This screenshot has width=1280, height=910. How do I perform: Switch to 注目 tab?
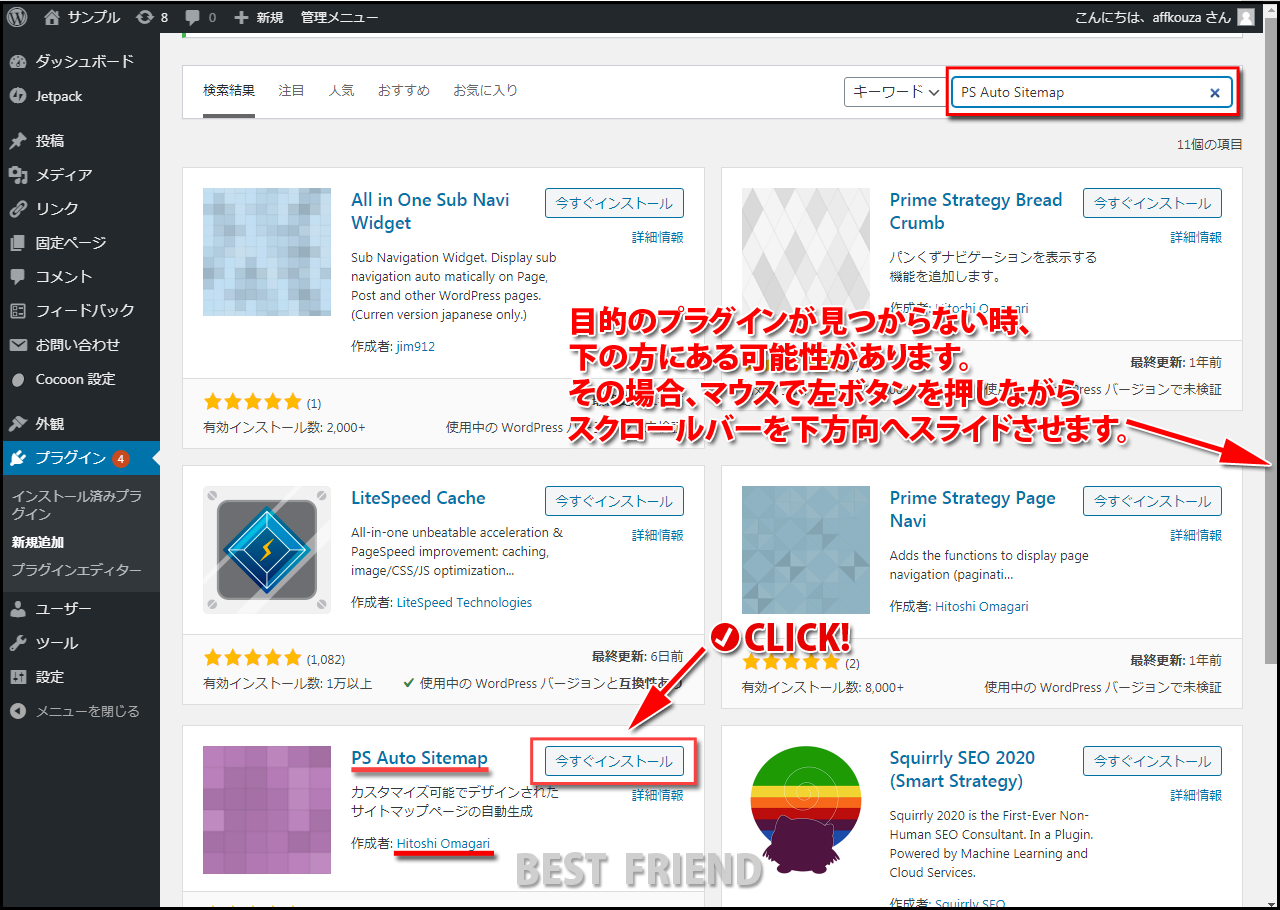tap(291, 91)
